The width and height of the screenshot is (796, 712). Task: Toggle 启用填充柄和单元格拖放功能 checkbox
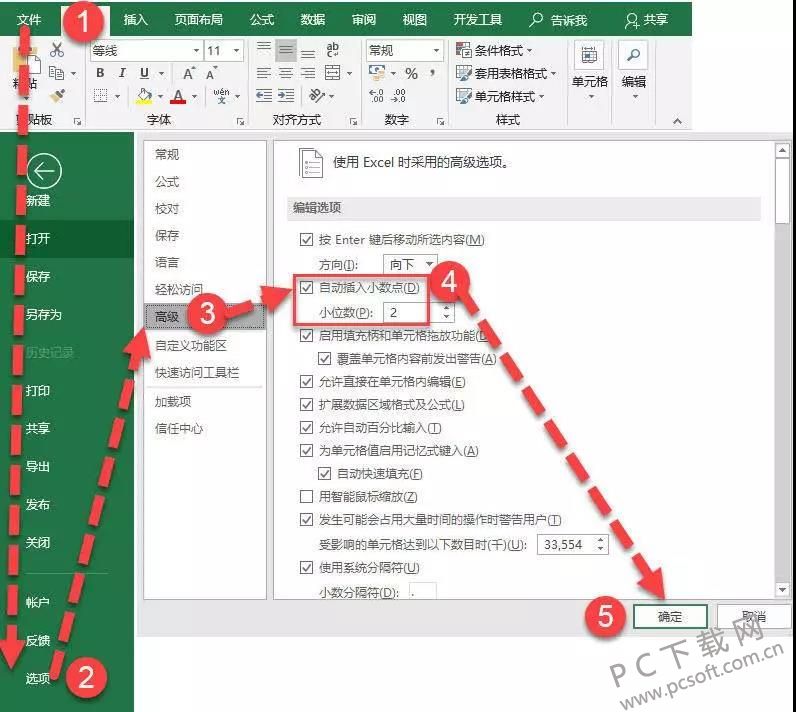306,335
